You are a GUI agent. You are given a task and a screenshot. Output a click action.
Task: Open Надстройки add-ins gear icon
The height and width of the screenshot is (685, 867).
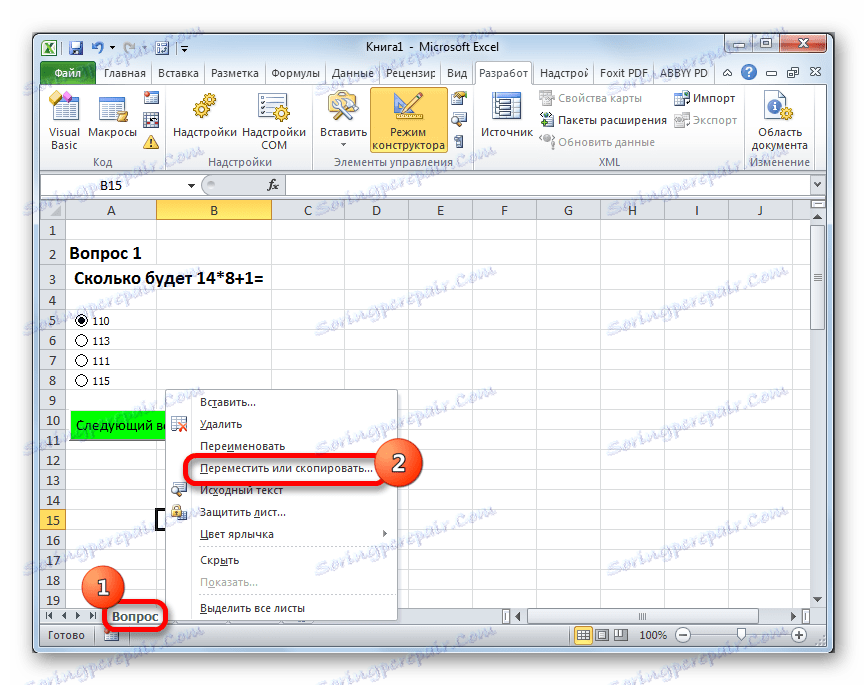point(205,116)
